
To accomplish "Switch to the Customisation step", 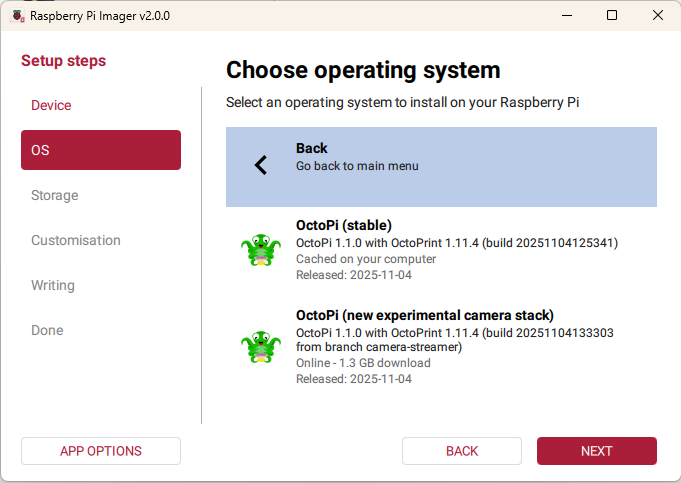I will point(76,240).
